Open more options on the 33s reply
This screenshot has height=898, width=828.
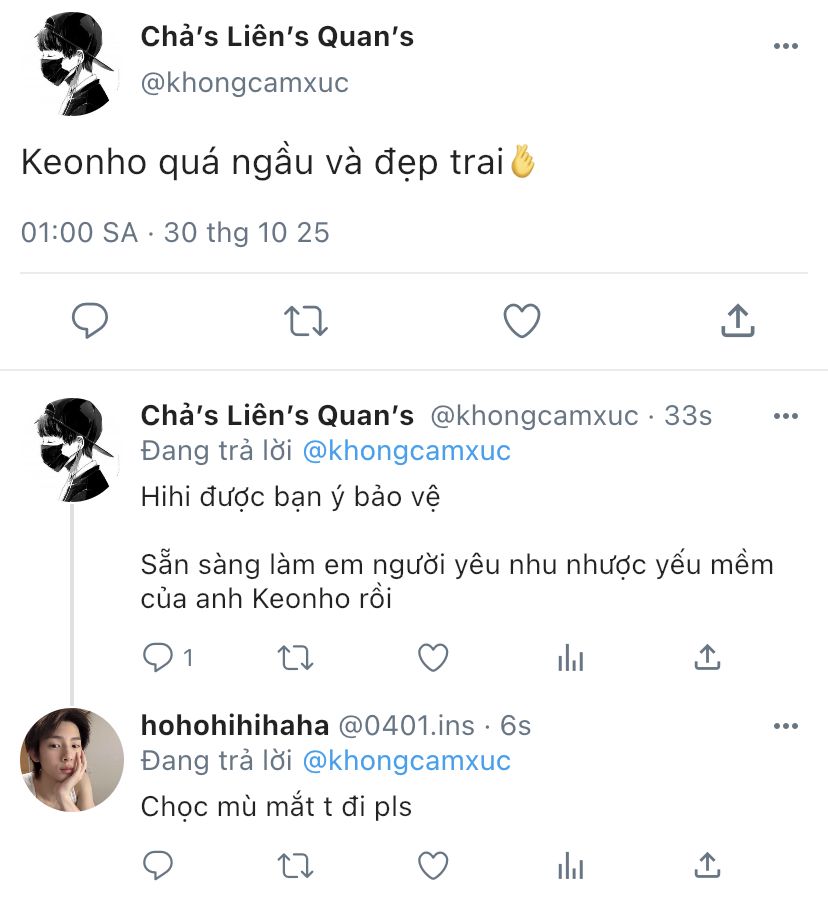(x=786, y=415)
